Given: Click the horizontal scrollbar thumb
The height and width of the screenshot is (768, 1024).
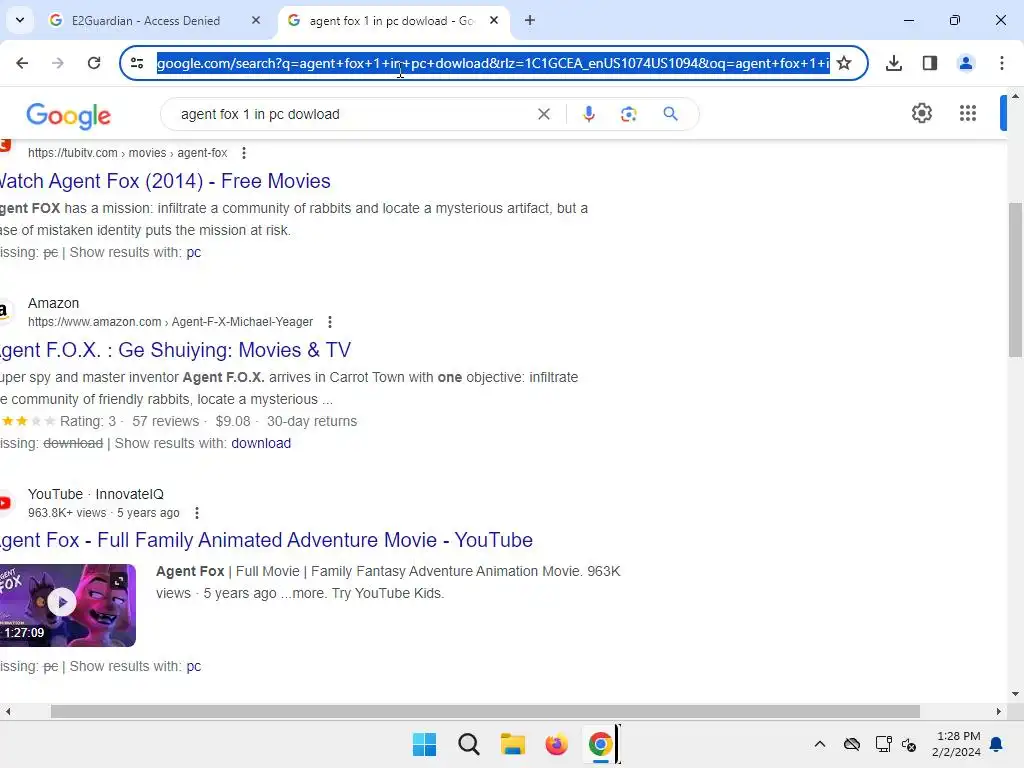Looking at the screenshot, I should pyautogui.click(x=485, y=711).
